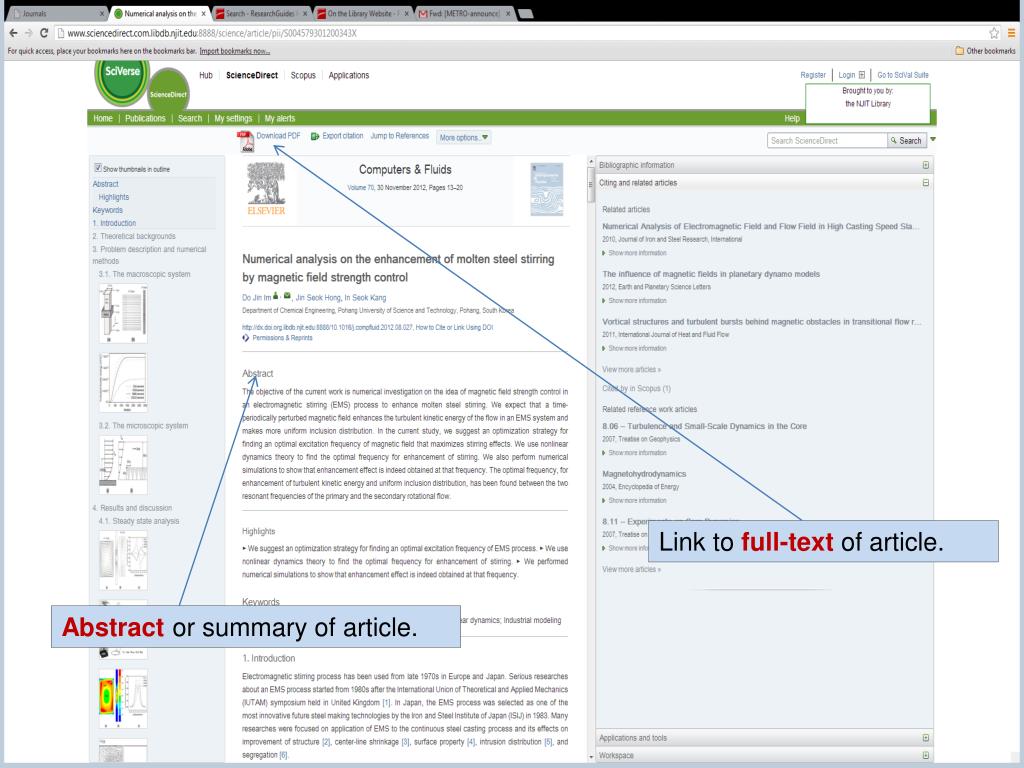Screen dimensions: 1024x768
Task: Click Go to SciVal Suite link
Action: (903, 74)
